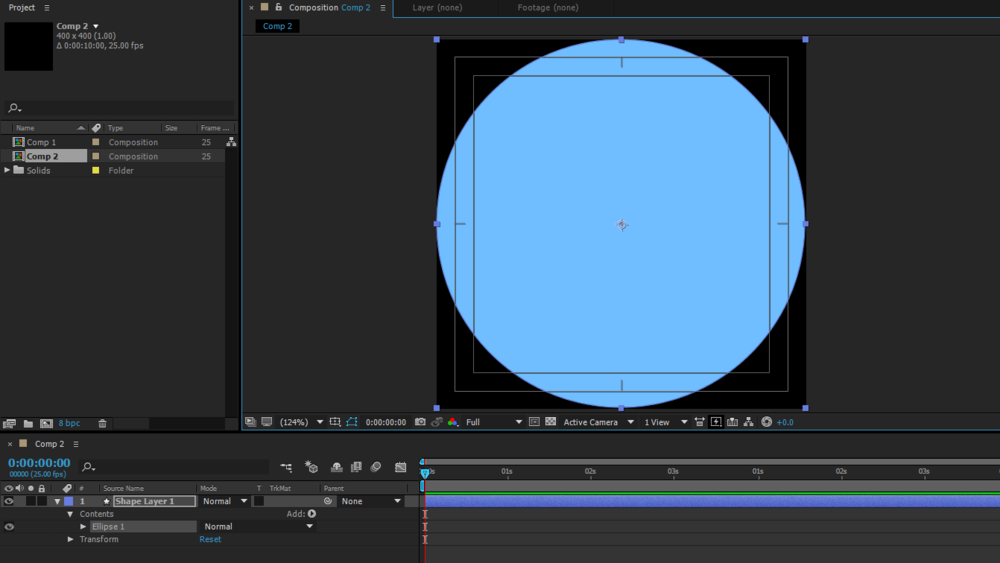Open the Composition panel menu icon

pyautogui.click(x=383, y=8)
